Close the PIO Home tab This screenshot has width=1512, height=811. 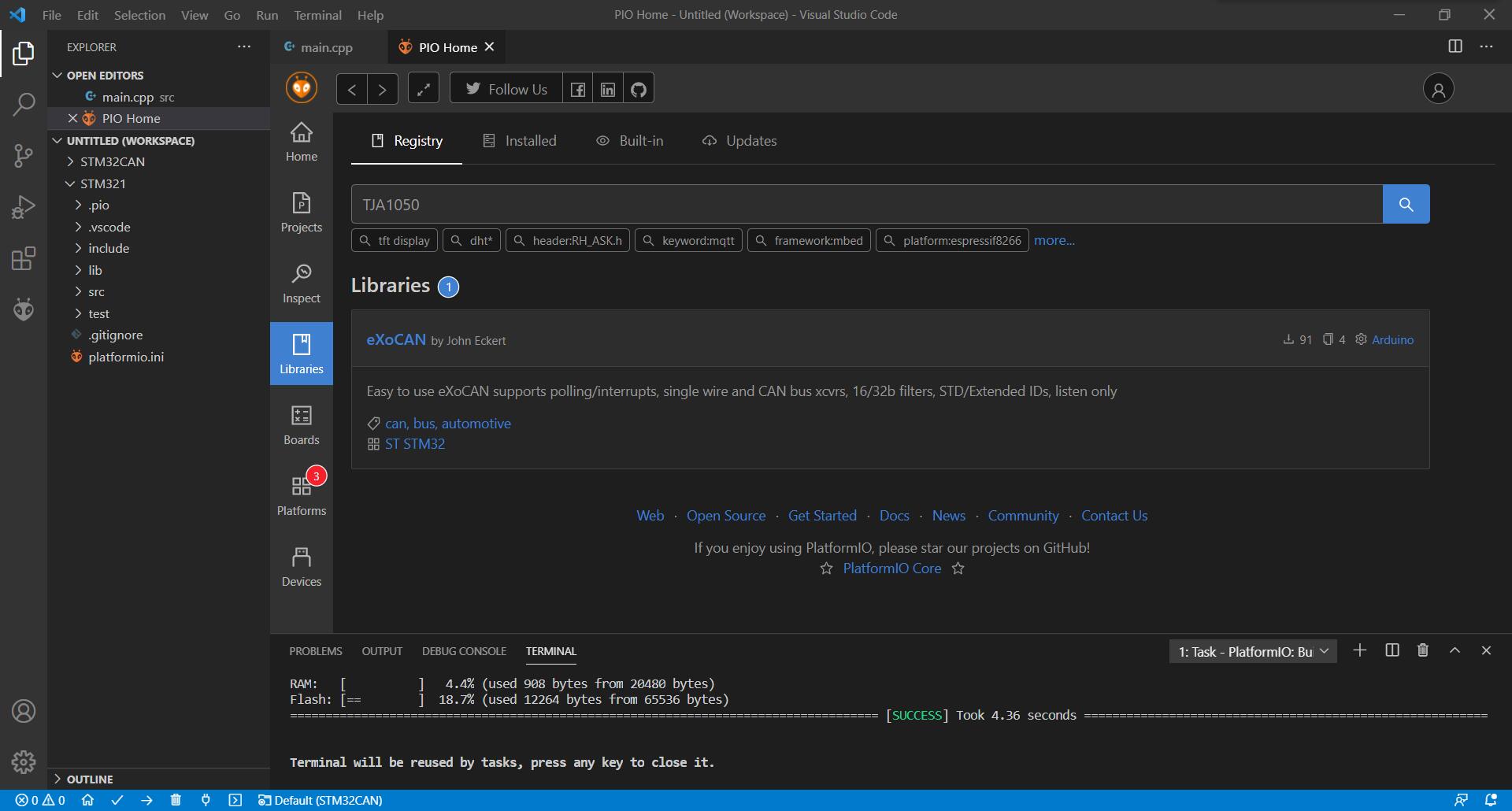[x=489, y=47]
